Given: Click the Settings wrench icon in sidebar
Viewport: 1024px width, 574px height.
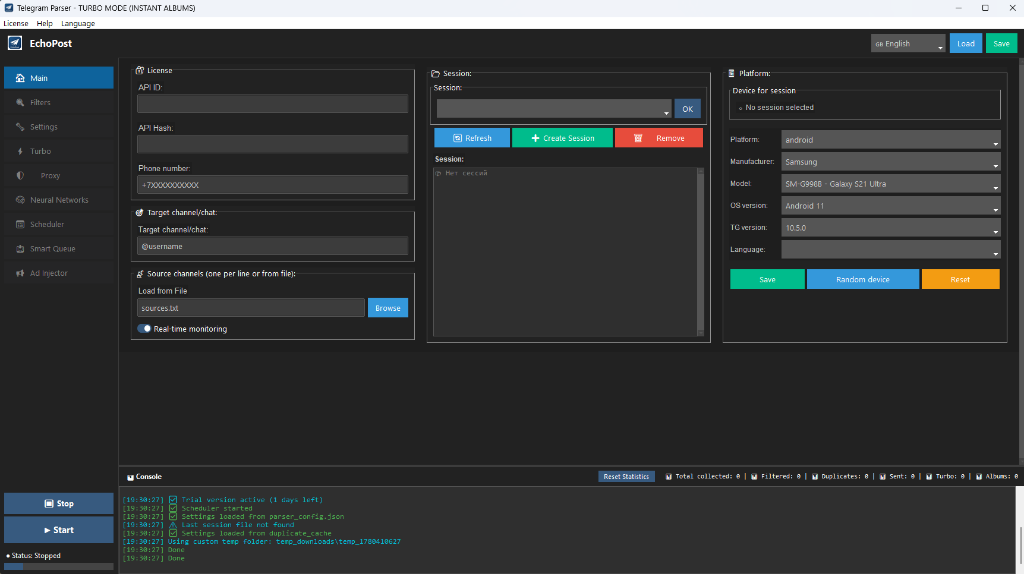Looking at the screenshot, I should coord(20,127).
